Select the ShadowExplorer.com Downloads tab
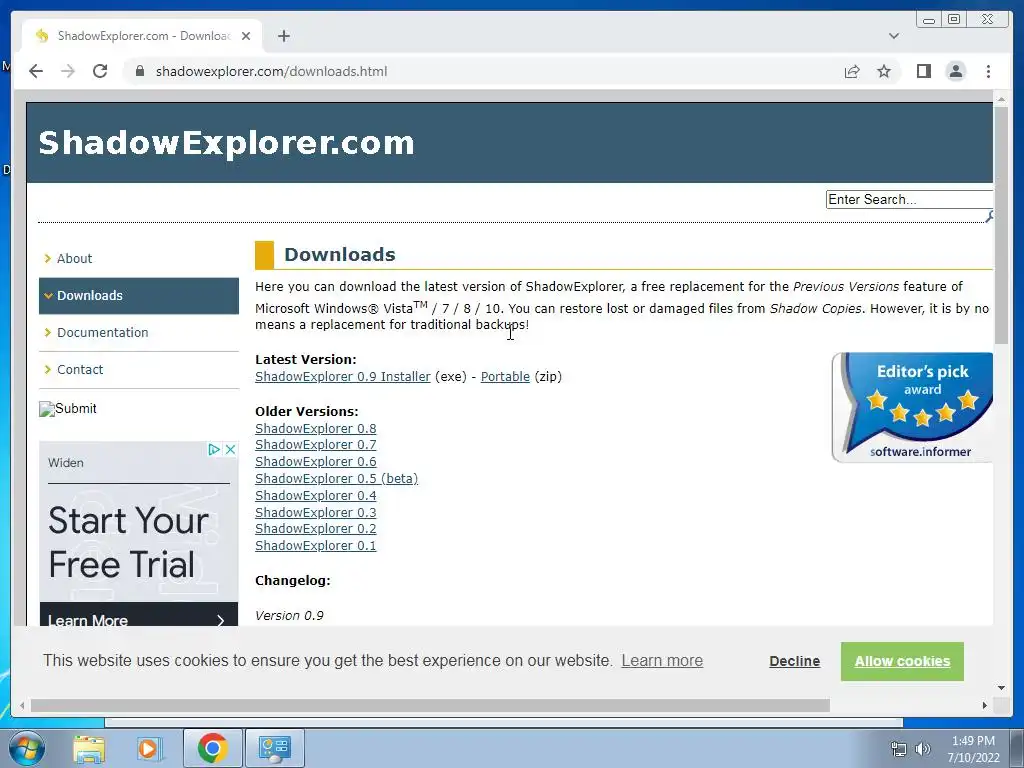This screenshot has height=768, width=1024. tap(142, 36)
